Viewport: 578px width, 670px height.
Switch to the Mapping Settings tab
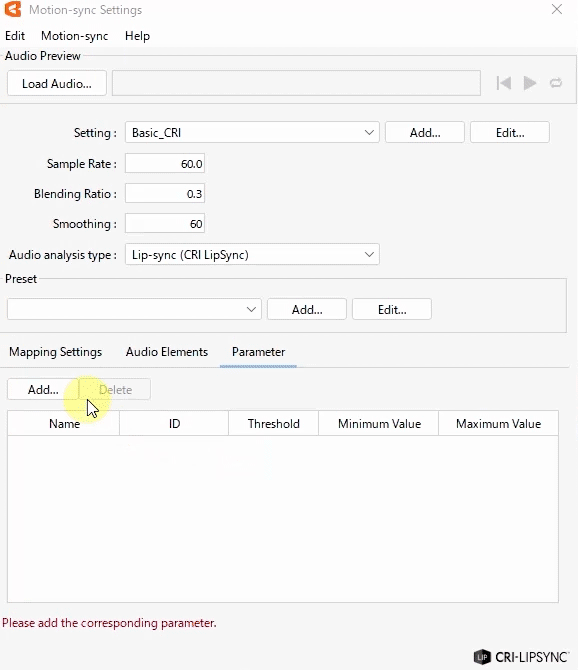click(x=56, y=352)
